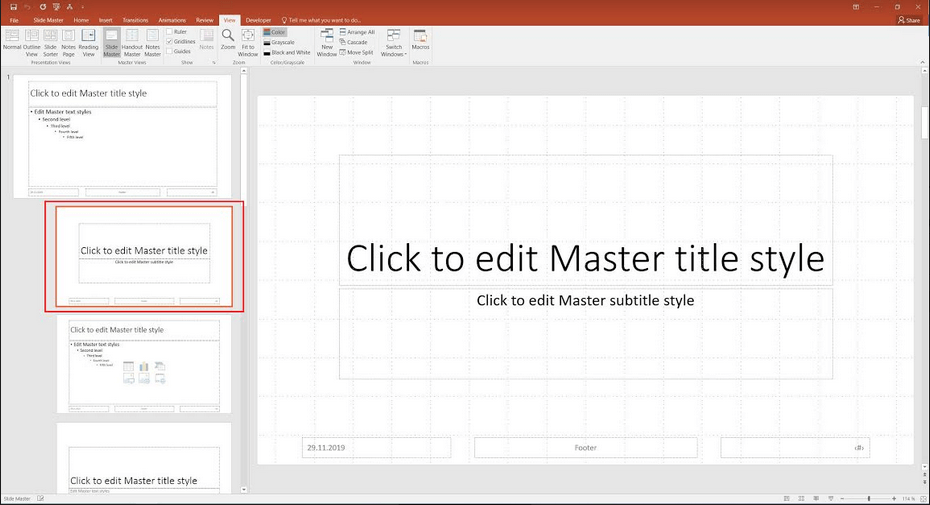The image size is (930, 505).
Task: Click the Redo/Repeat icon in the quick access toolbar
Action: [x=42, y=7]
